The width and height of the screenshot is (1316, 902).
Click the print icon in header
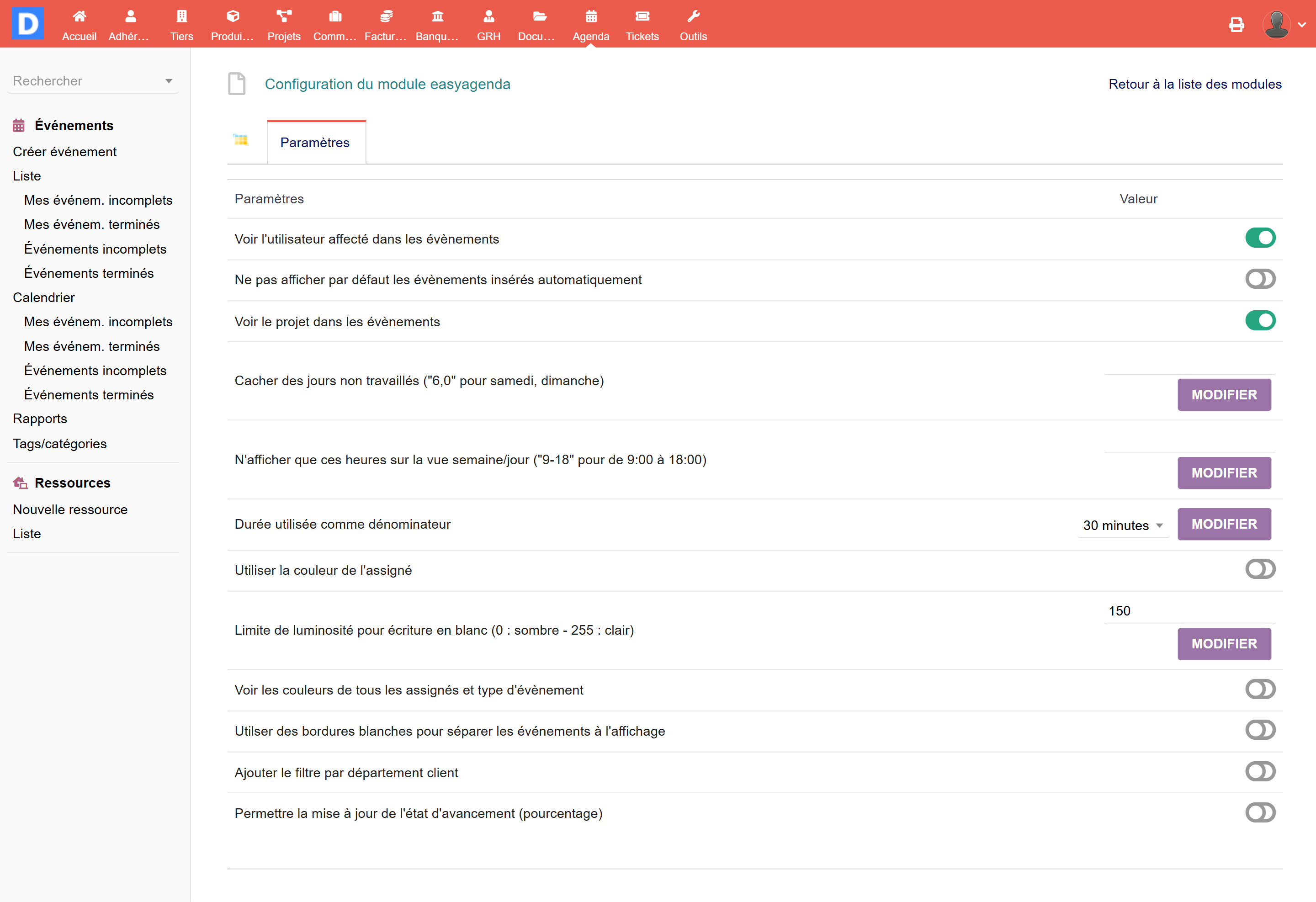[1236, 25]
